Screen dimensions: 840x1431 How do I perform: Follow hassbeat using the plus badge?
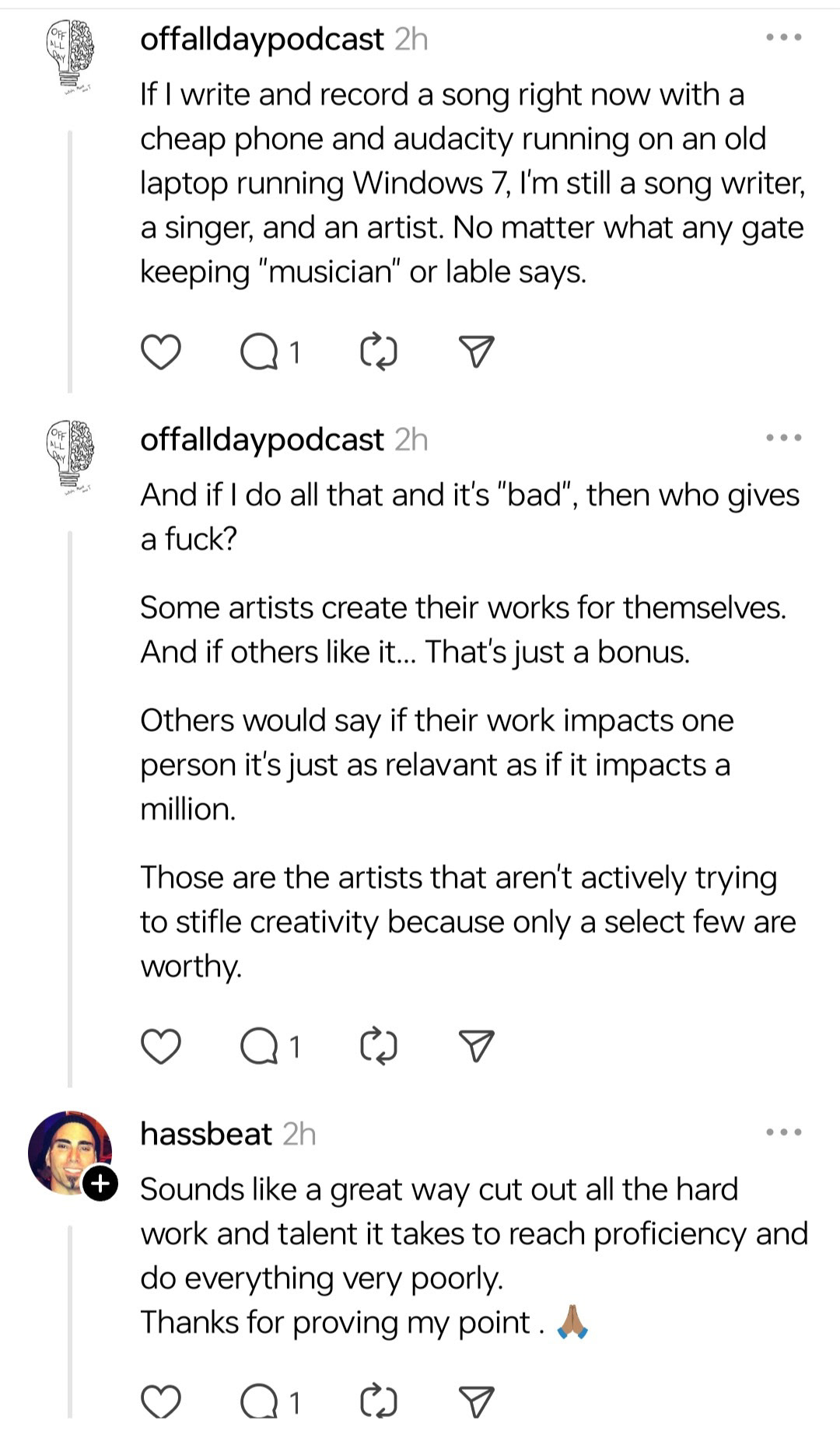(x=100, y=1184)
